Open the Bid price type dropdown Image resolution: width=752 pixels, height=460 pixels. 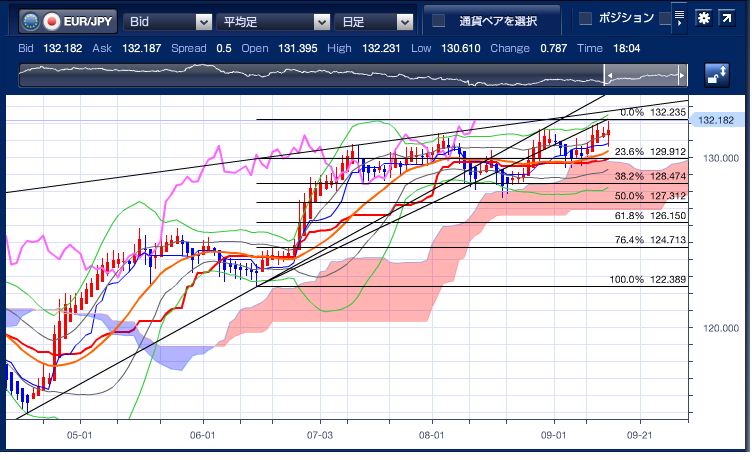[167, 22]
